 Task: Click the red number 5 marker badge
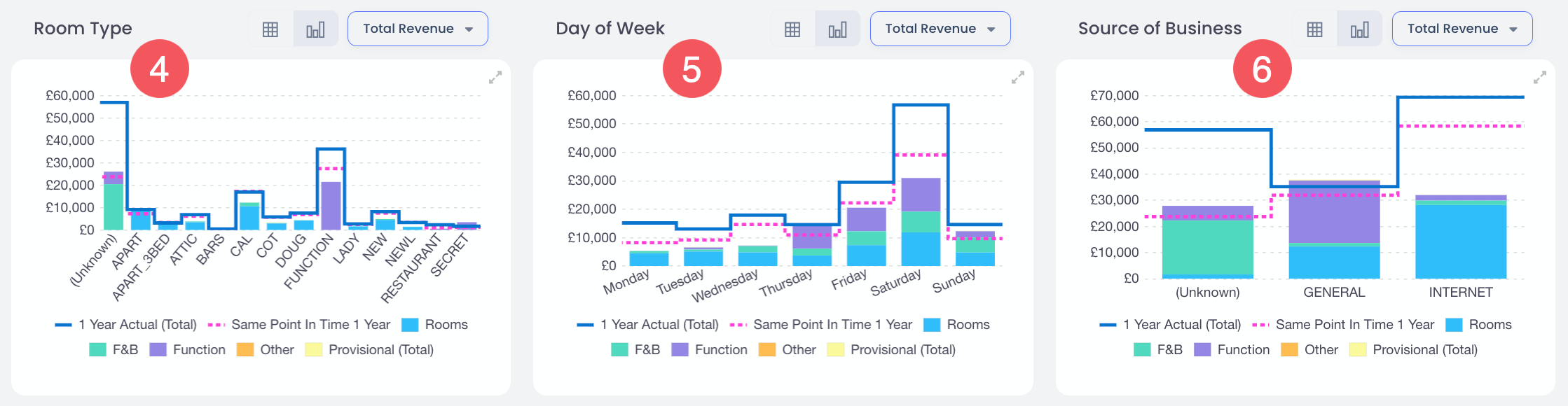[x=692, y=69]
